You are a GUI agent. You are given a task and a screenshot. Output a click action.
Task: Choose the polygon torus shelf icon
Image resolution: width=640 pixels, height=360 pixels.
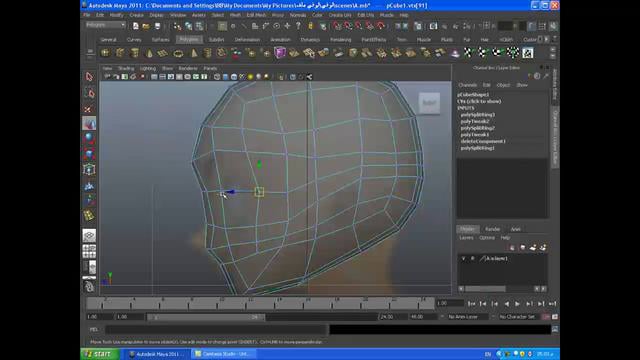(x=178, y=53)
